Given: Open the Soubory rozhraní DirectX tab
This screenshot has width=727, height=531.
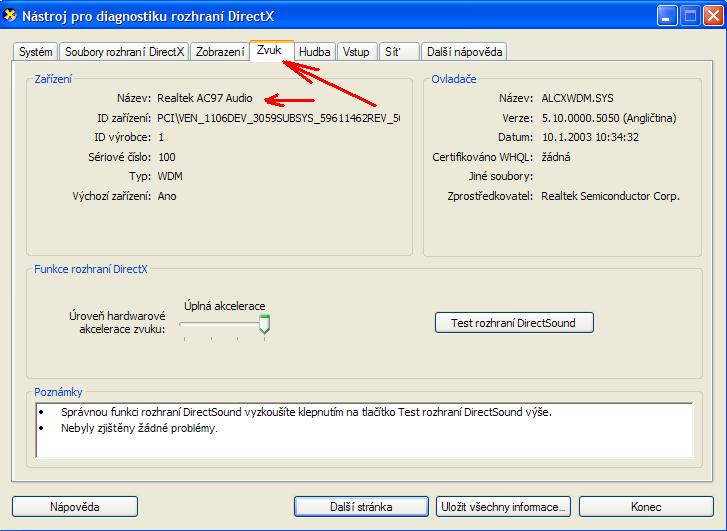Looking at the screenshot, I should (x=124, y=52).
